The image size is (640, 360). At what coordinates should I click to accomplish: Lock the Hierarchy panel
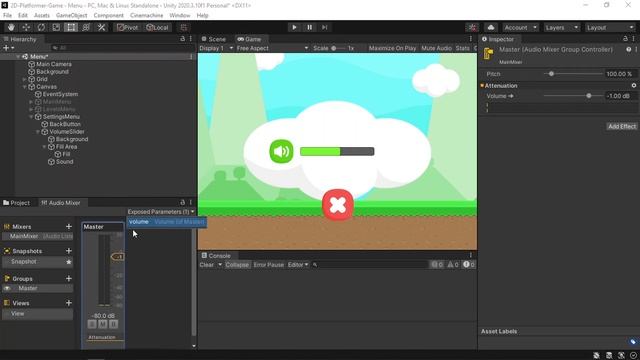[x=182, y=39]
